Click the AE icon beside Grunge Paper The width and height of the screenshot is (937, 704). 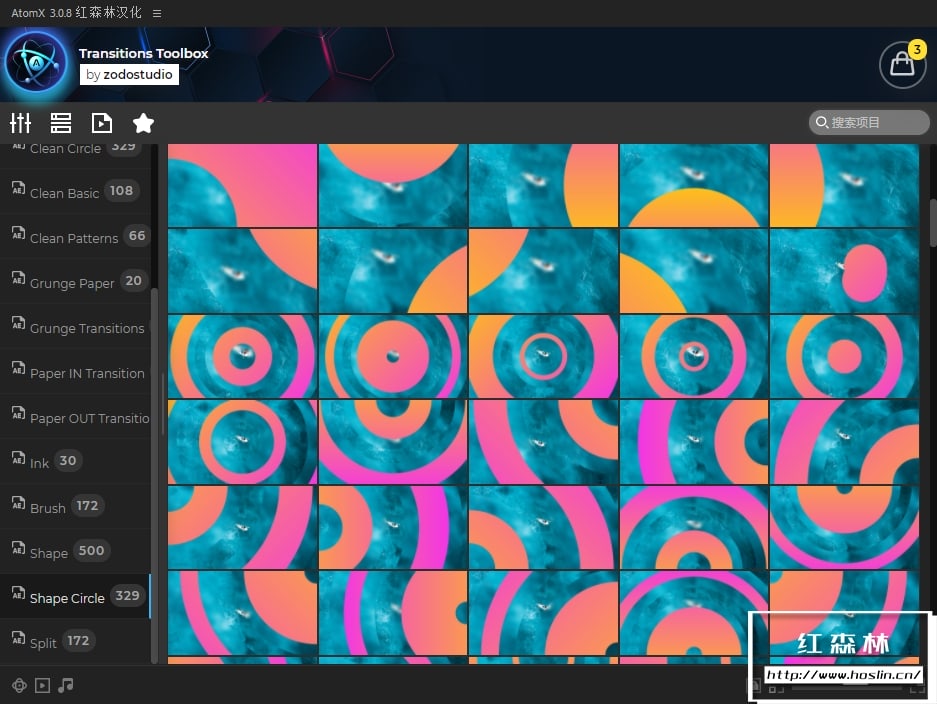point(19,278)
